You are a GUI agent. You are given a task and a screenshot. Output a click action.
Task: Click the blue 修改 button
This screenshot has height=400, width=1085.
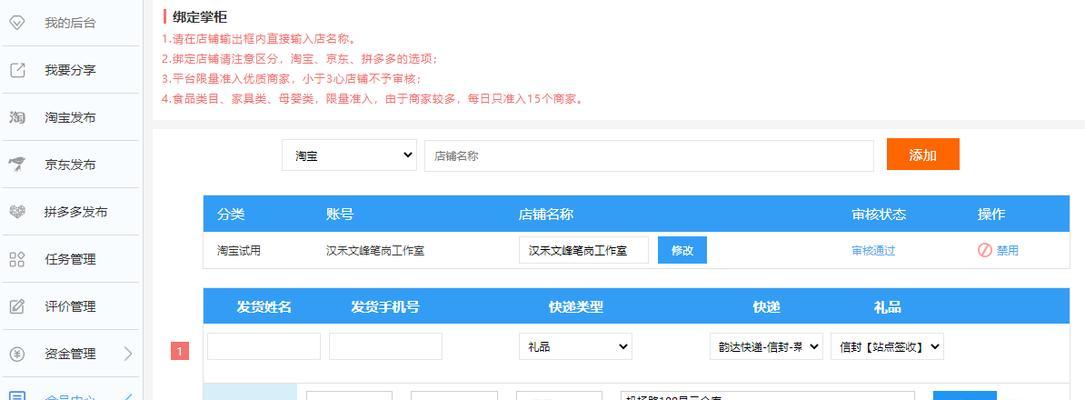pos(682,251)
